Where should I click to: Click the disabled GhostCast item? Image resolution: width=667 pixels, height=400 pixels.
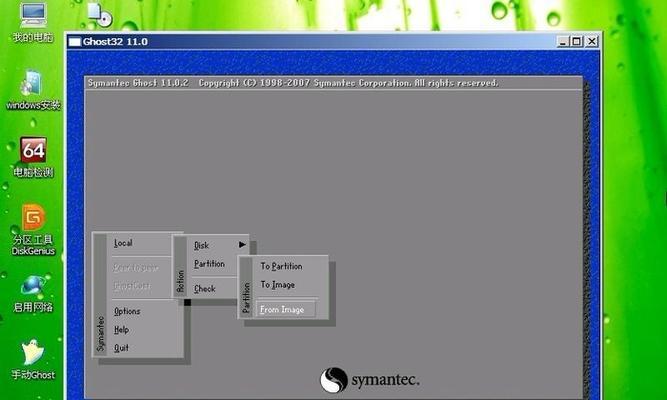pos(132,286)
